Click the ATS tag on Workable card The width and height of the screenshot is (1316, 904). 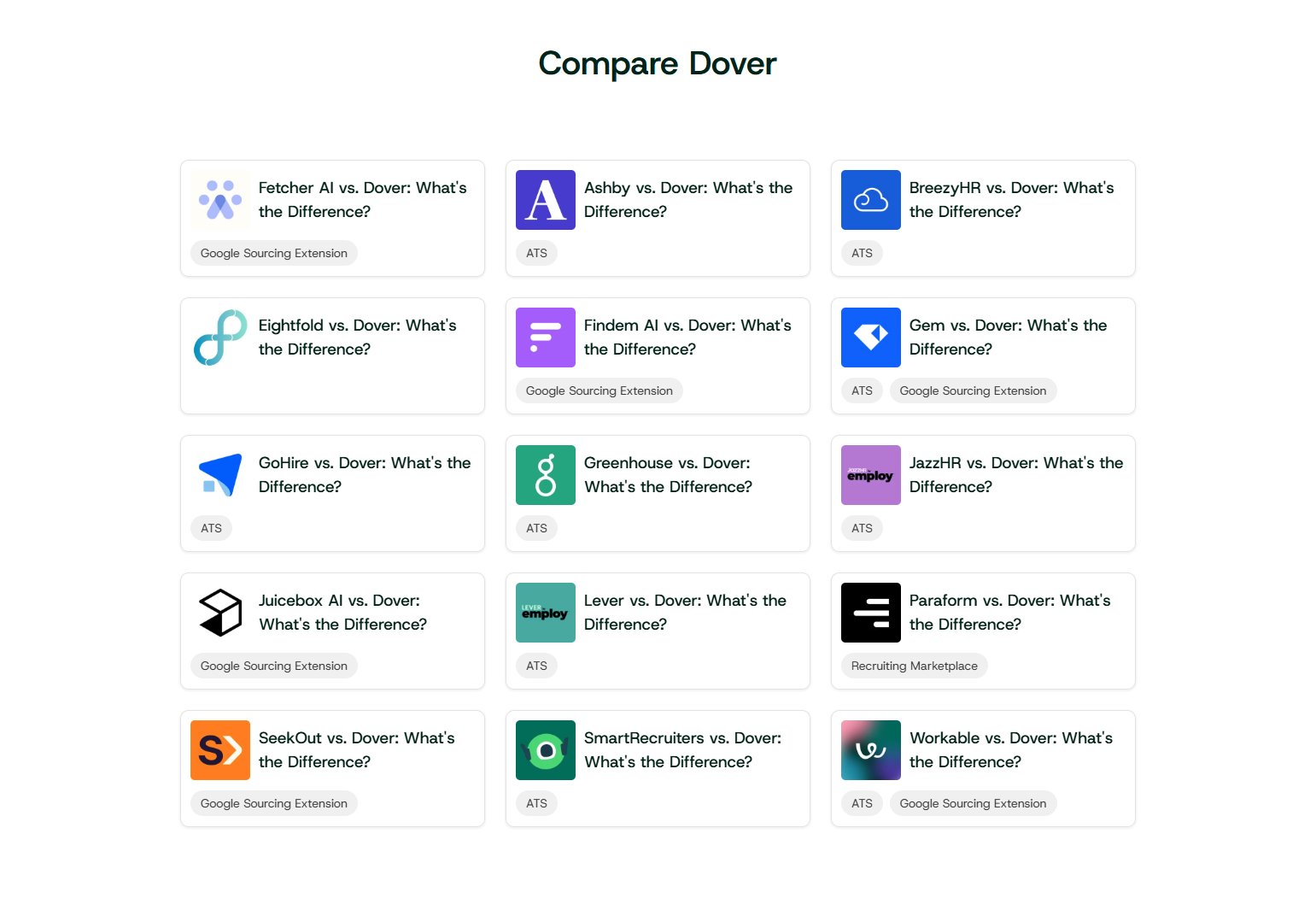tap(862, 804)
